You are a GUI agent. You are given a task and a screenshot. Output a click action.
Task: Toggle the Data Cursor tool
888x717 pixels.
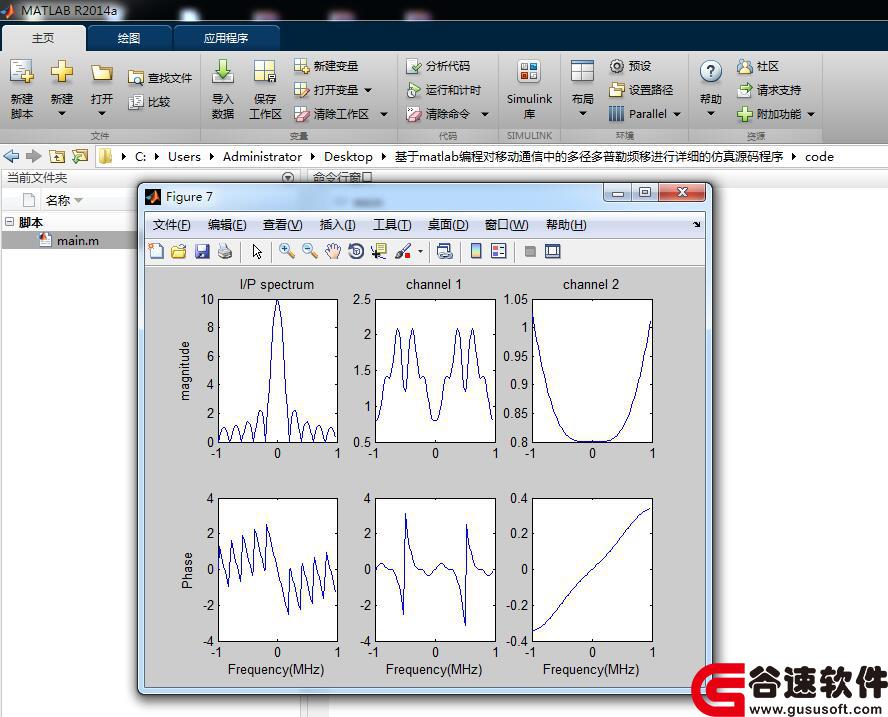point(379,251)
